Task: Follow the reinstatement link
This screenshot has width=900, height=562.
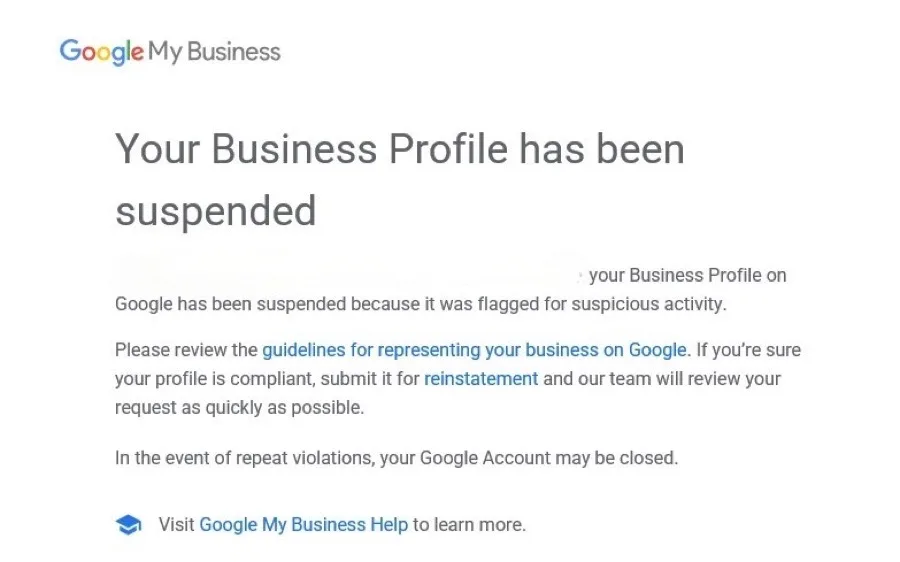Action: click(x=481, y=379)
